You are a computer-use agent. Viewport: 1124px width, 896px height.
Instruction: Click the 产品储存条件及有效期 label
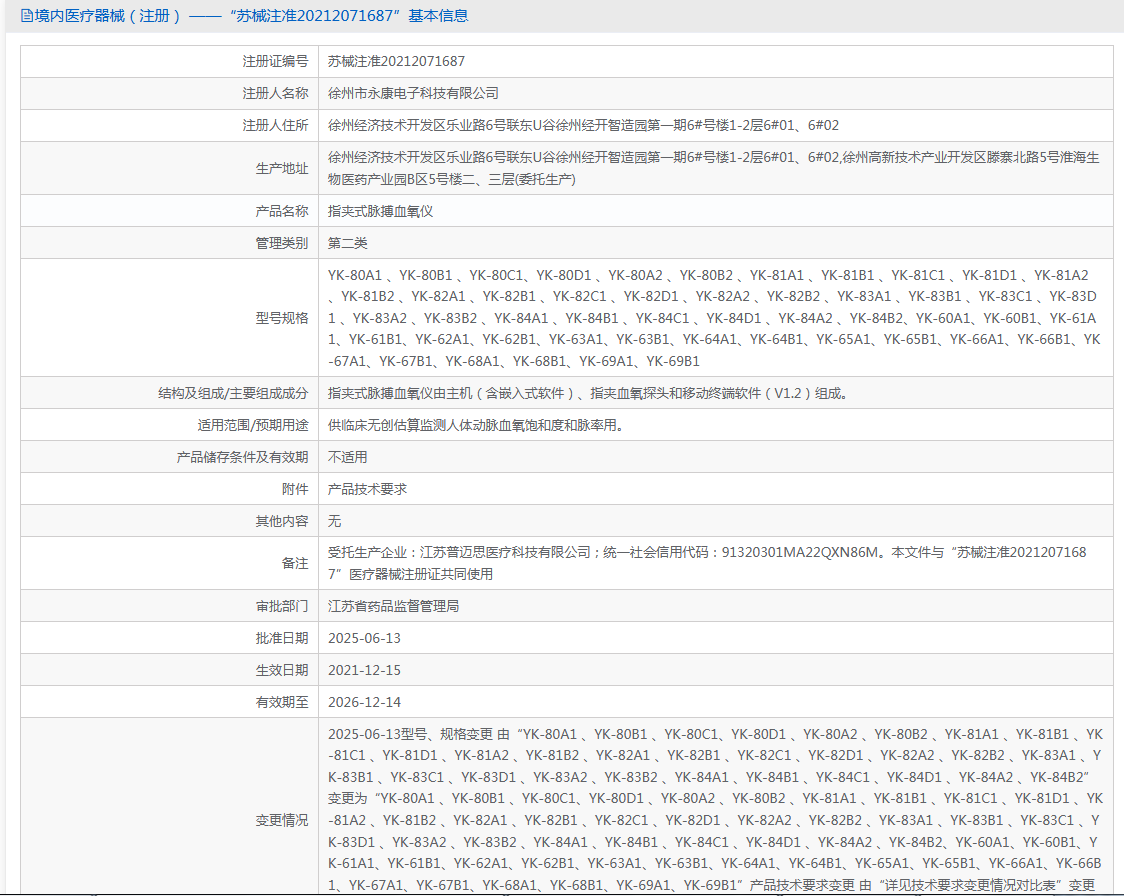242,457
